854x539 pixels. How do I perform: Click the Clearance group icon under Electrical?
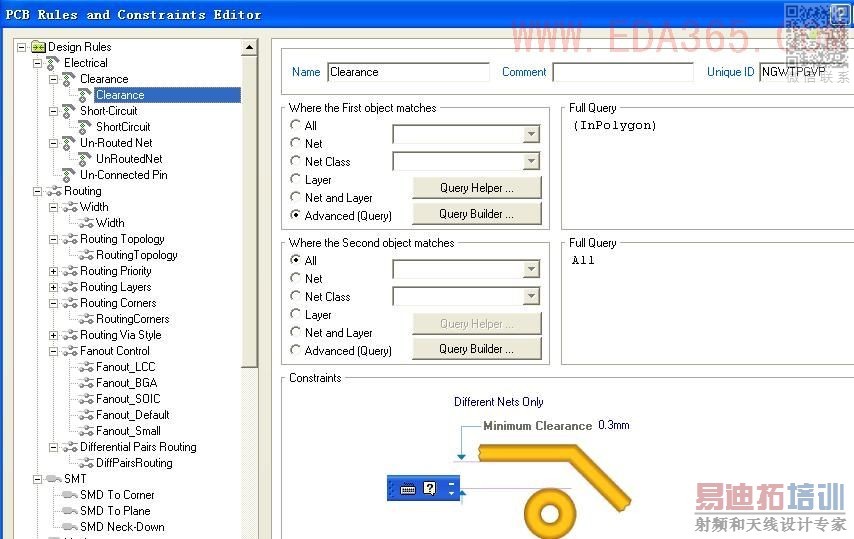pyautogui.click(x=69, y=79)
